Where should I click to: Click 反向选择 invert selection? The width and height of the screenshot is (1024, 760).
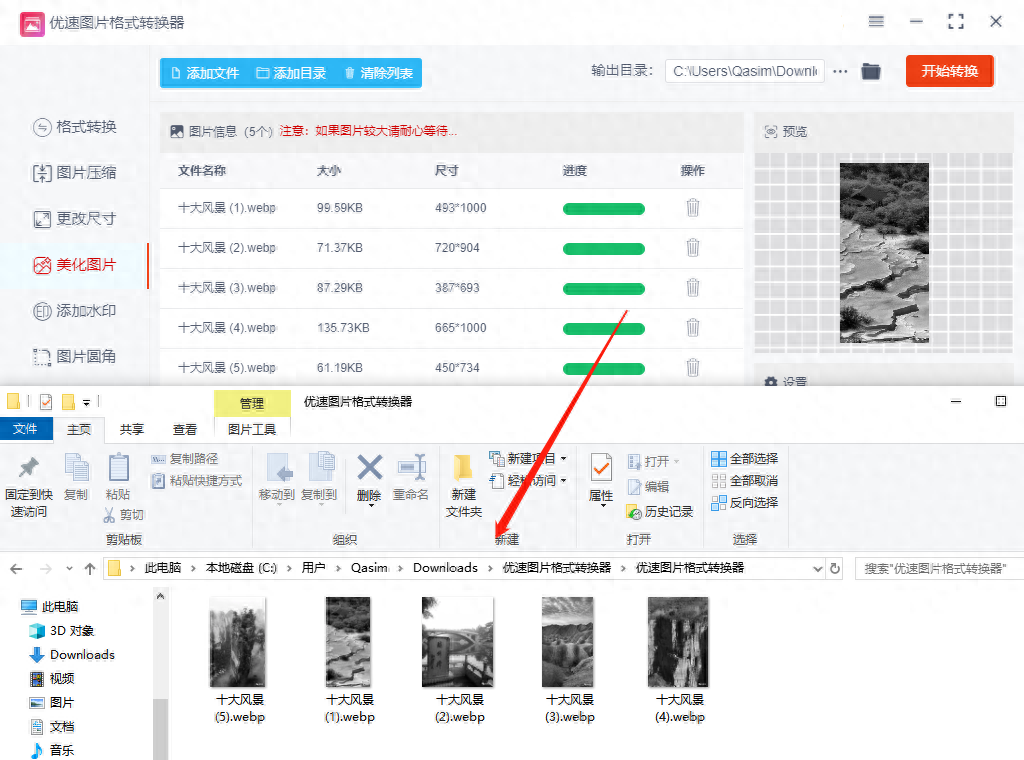pyautogui.click(x=744, y=503)
